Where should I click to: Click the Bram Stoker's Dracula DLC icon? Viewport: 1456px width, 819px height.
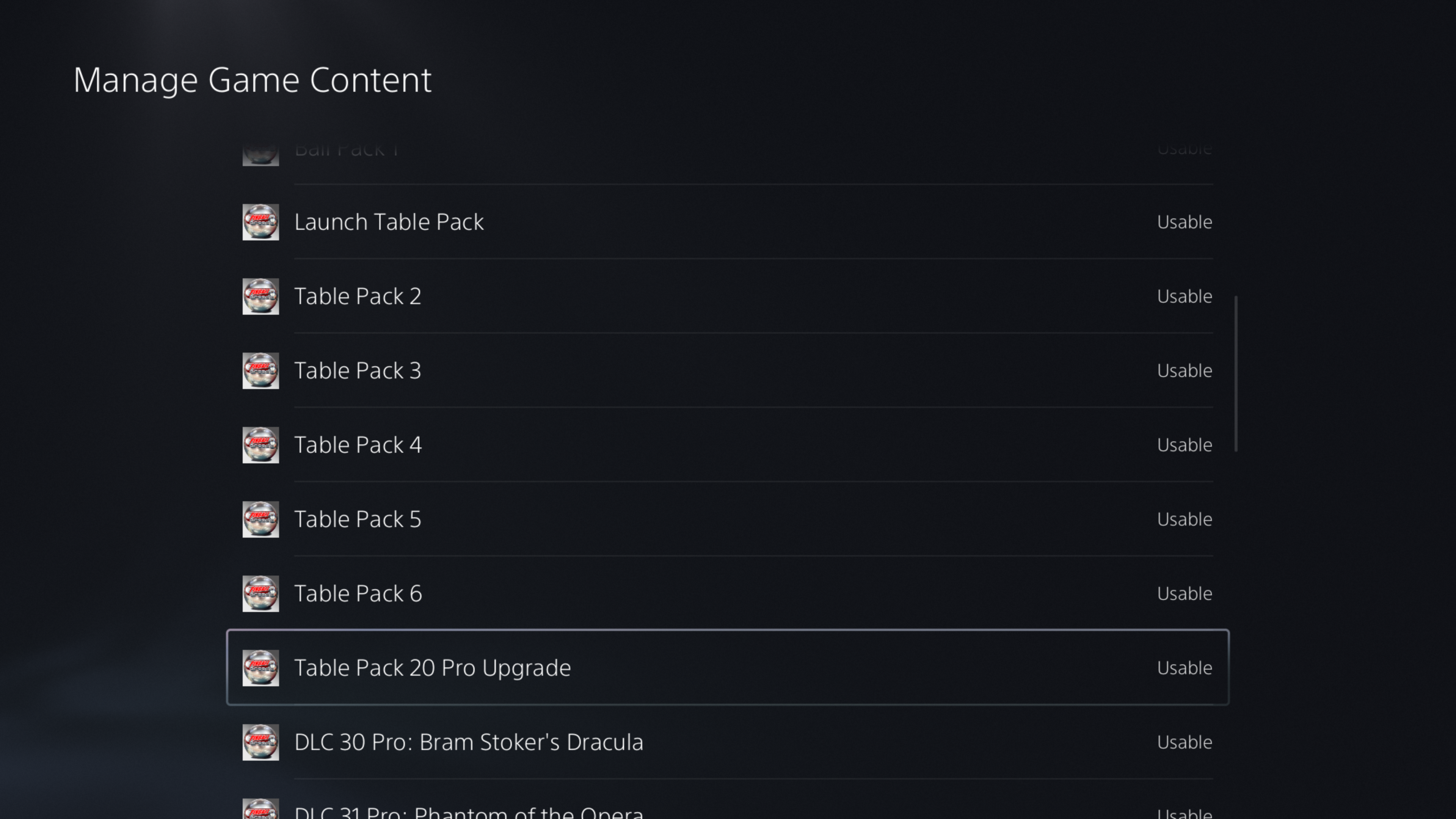point(260,742)
